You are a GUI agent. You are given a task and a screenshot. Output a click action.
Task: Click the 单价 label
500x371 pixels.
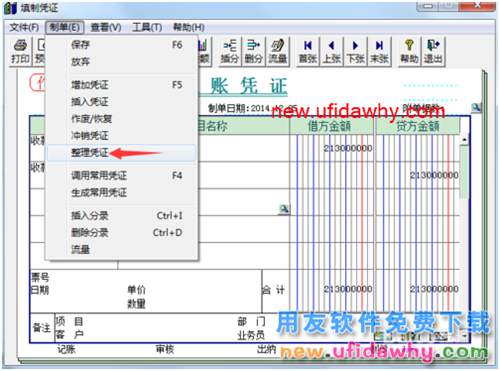tap(136, 290)
